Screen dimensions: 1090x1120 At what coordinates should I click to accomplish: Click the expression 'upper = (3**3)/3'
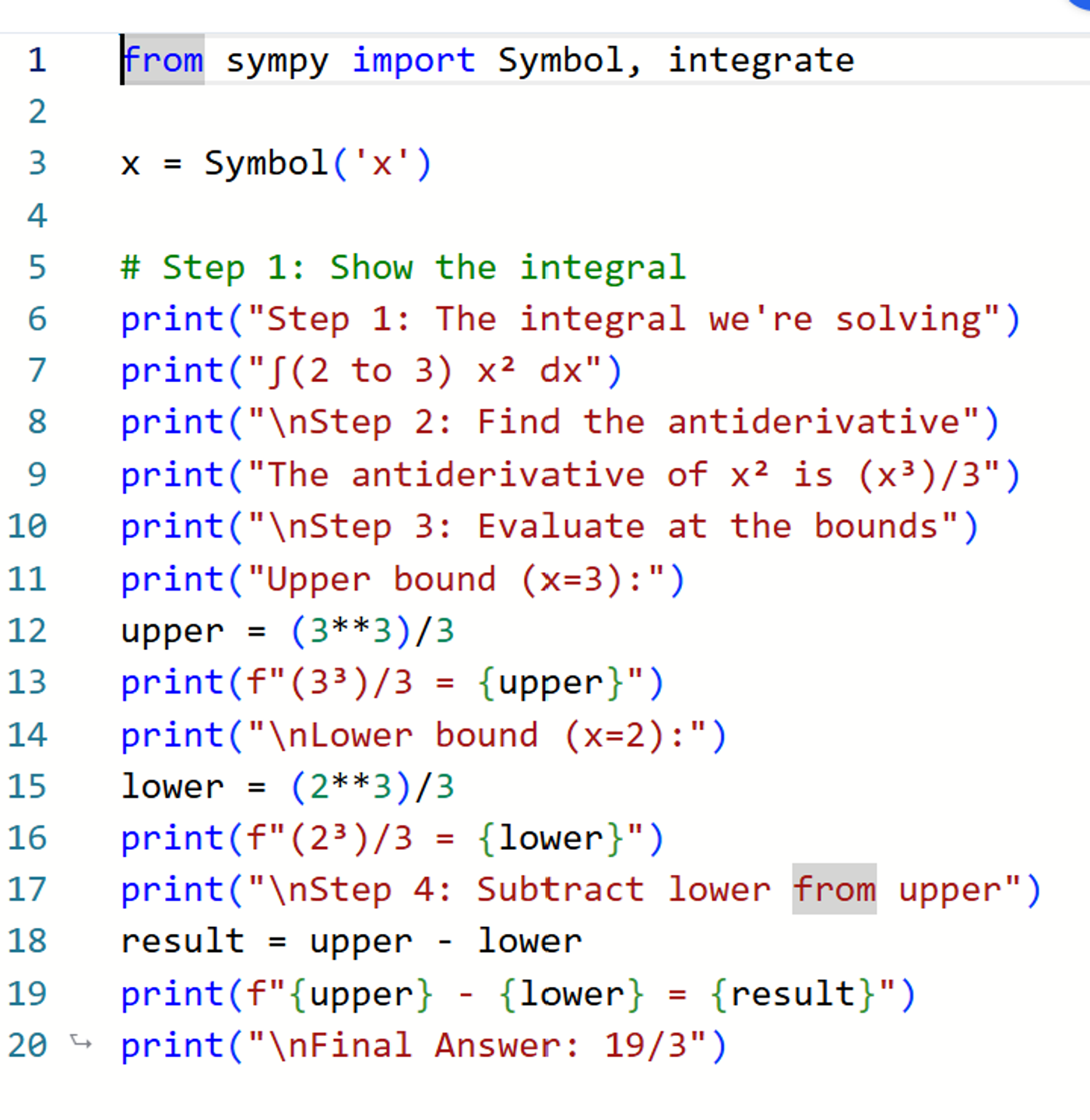288,630
